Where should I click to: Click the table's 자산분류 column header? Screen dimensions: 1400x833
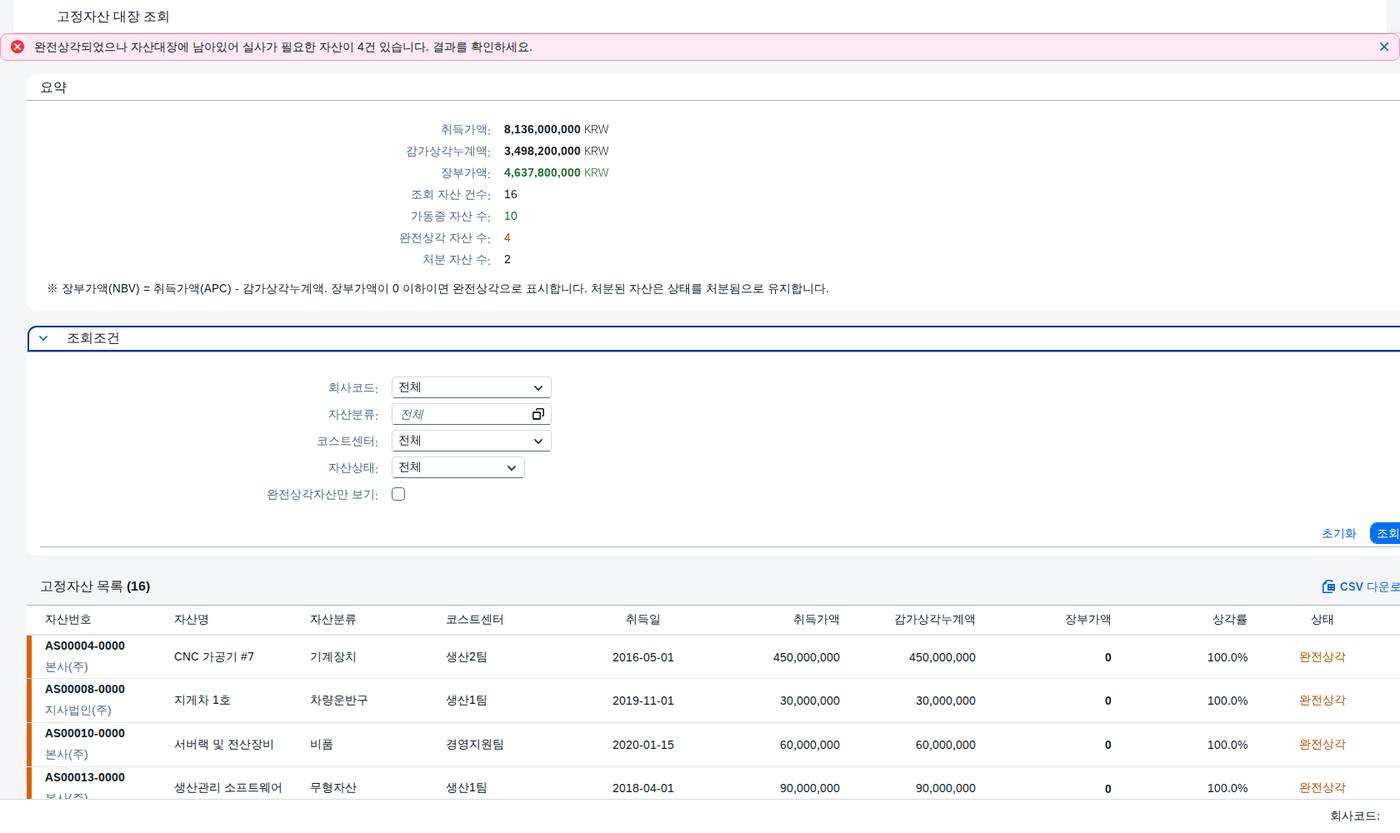333,620
